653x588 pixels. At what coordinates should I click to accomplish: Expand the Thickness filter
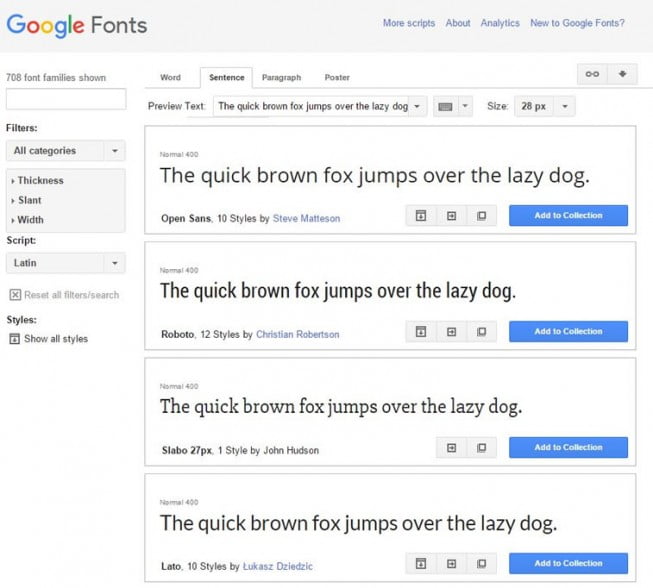40,181
